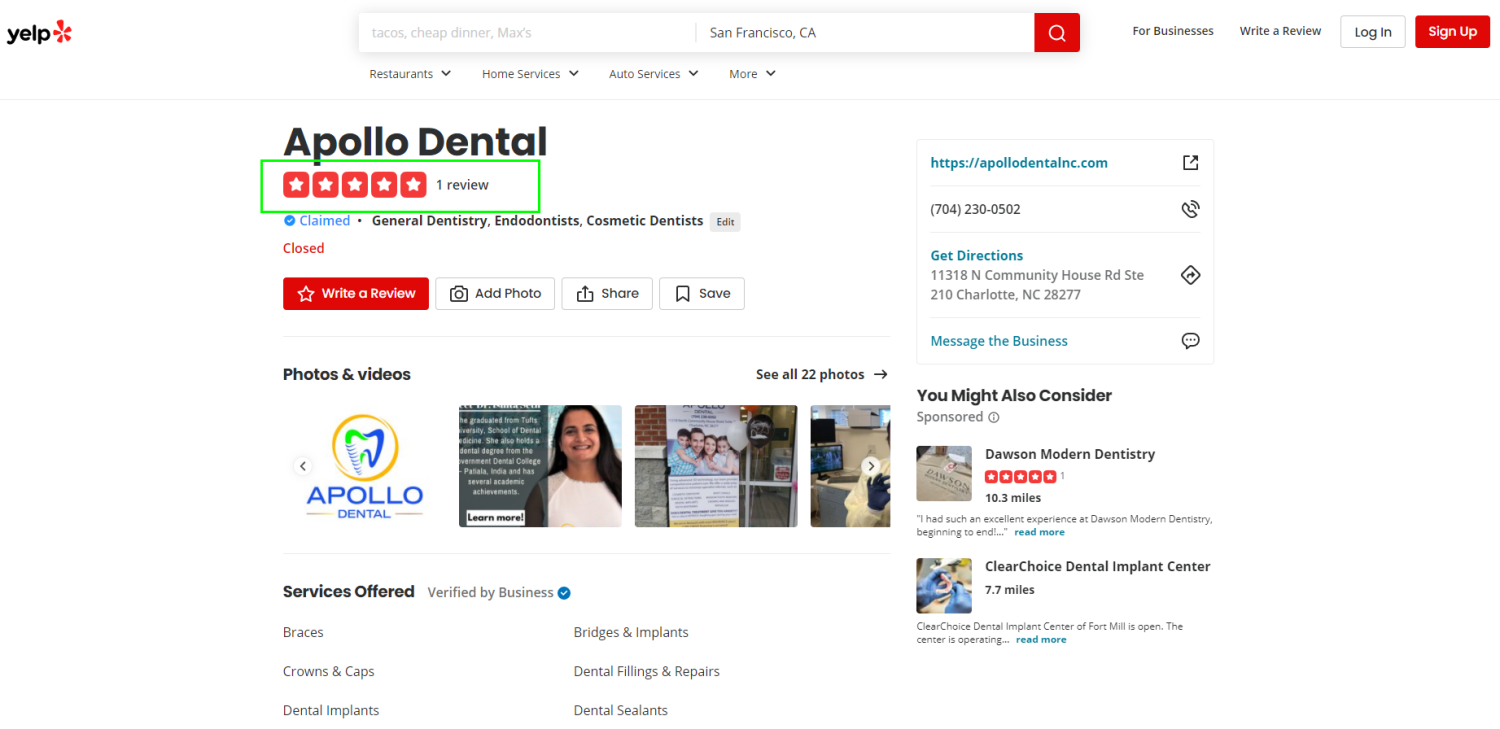Show previous photo with left arrow

tap(303, 466)
